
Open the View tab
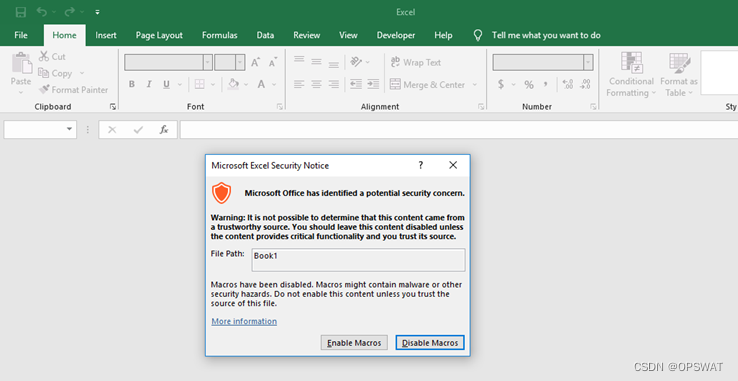pyautogui.click(x=348, y=35)
